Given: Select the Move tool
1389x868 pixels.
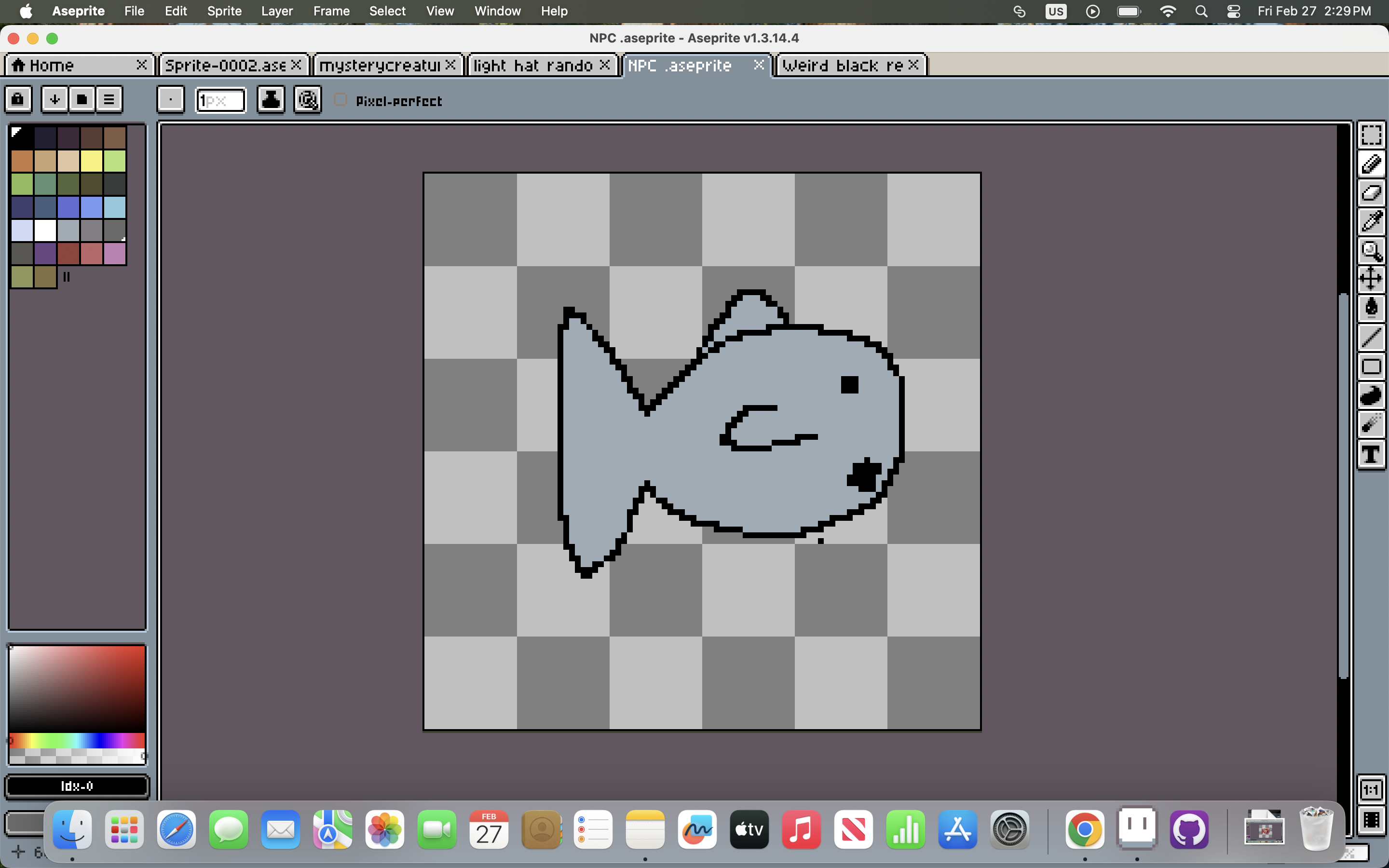Looking at the screenshot, I should coord(1371,280).
